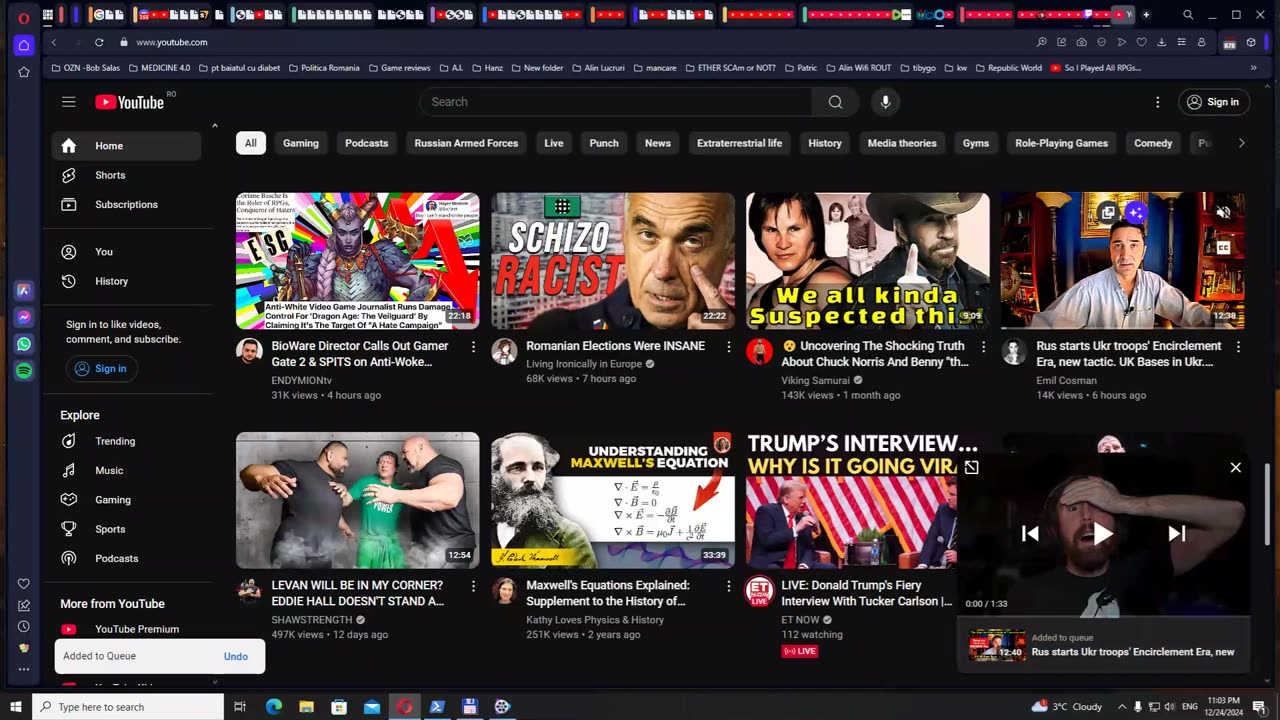
Task: Open Opera sidebar WhatsApp icon
Action: (x=24, y=344)
